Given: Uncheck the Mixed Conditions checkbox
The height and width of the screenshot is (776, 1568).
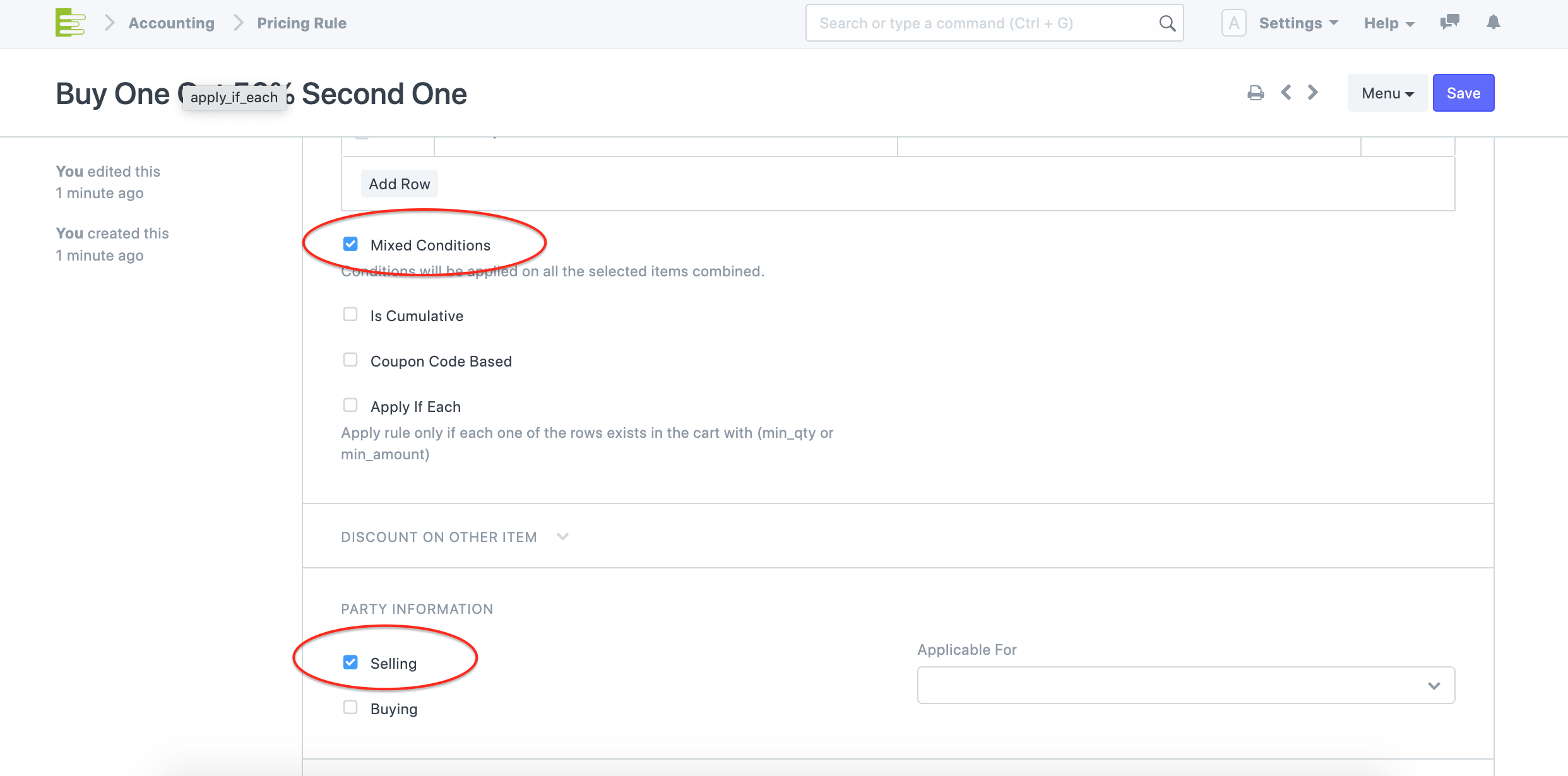Looking at the screenshot, I should point(350,244).
